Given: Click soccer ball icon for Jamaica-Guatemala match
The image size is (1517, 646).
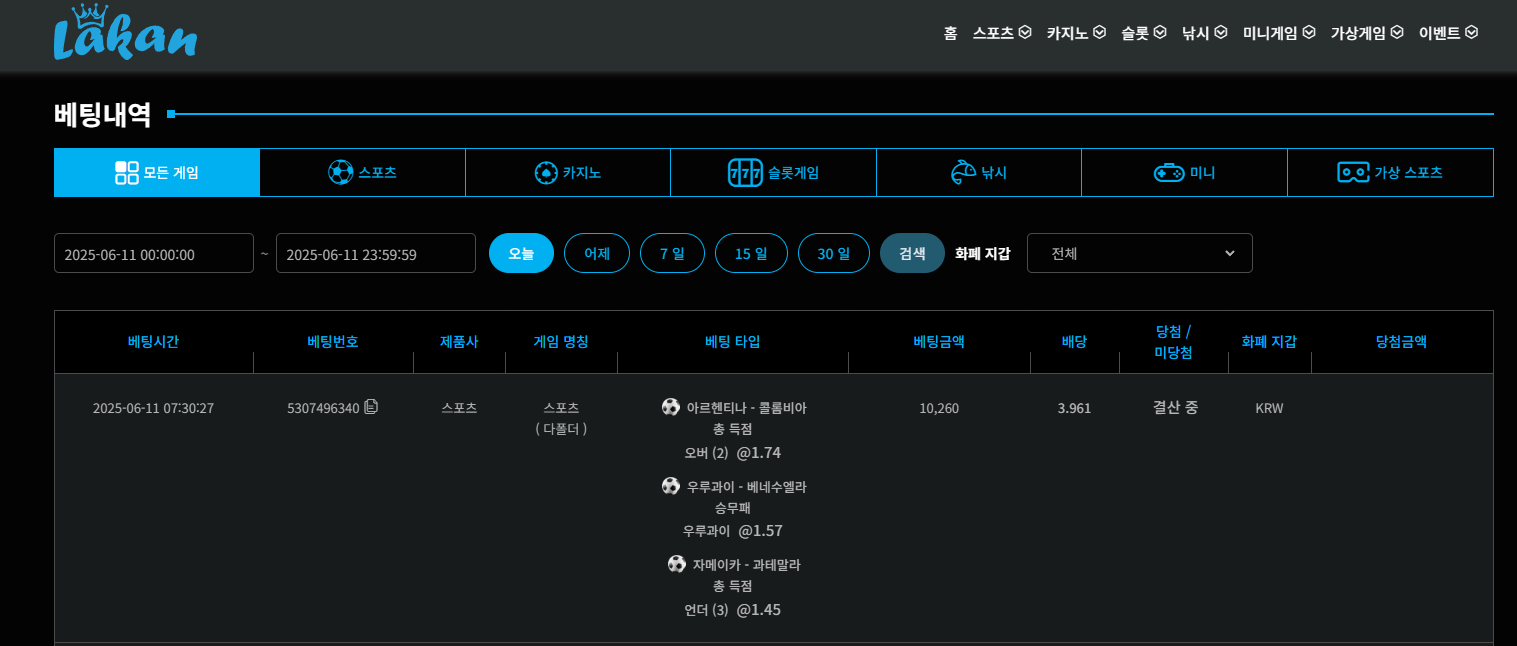Looking at the screenshot, I should 677,564.
